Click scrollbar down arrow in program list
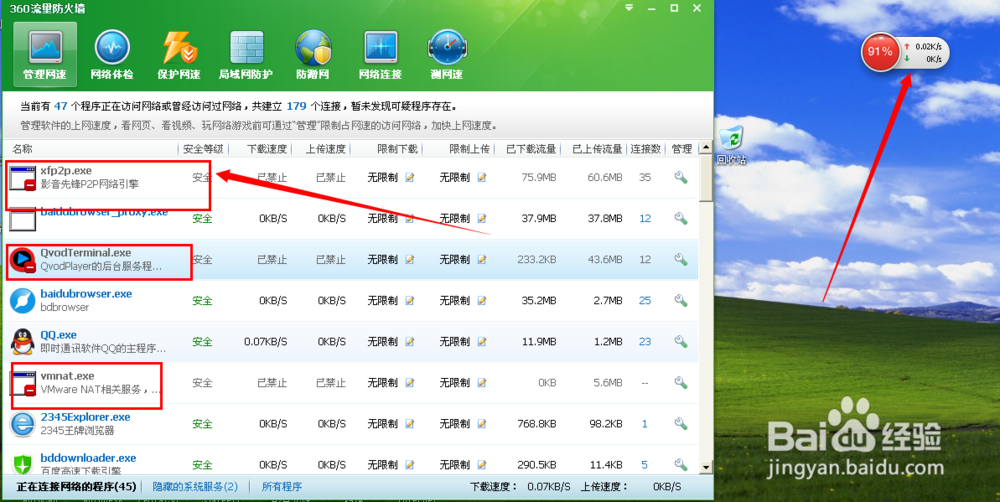 [x=705, y=468]
